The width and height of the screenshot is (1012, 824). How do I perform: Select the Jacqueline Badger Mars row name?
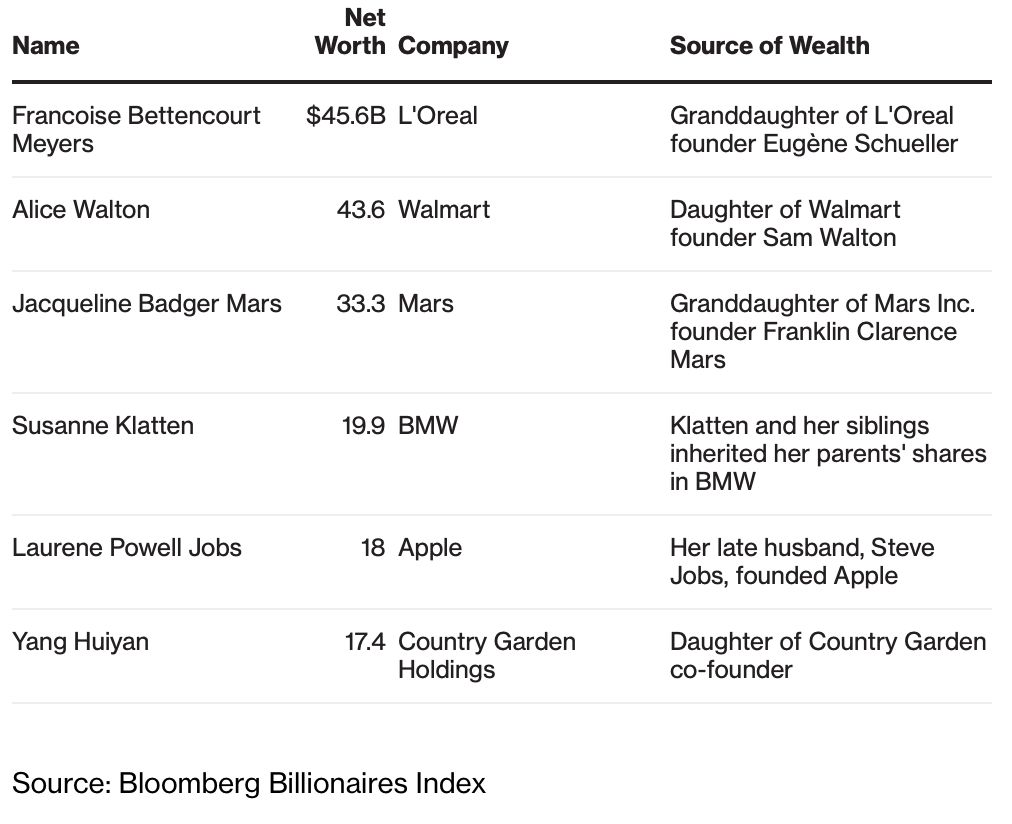(x=147, y=304)
